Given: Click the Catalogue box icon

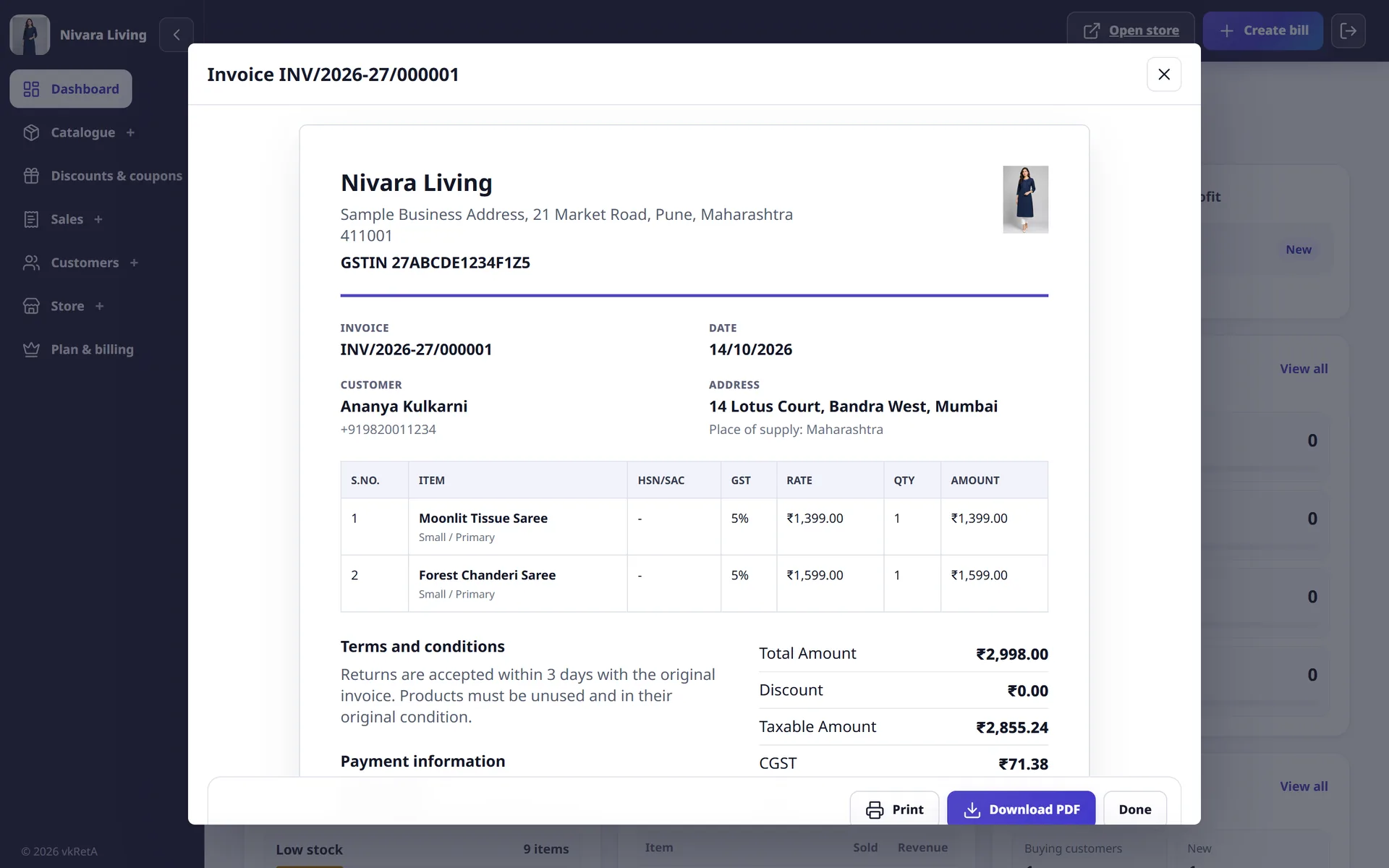Looking at the screenshot, I should pyautogui.click(x=31, y=132).
